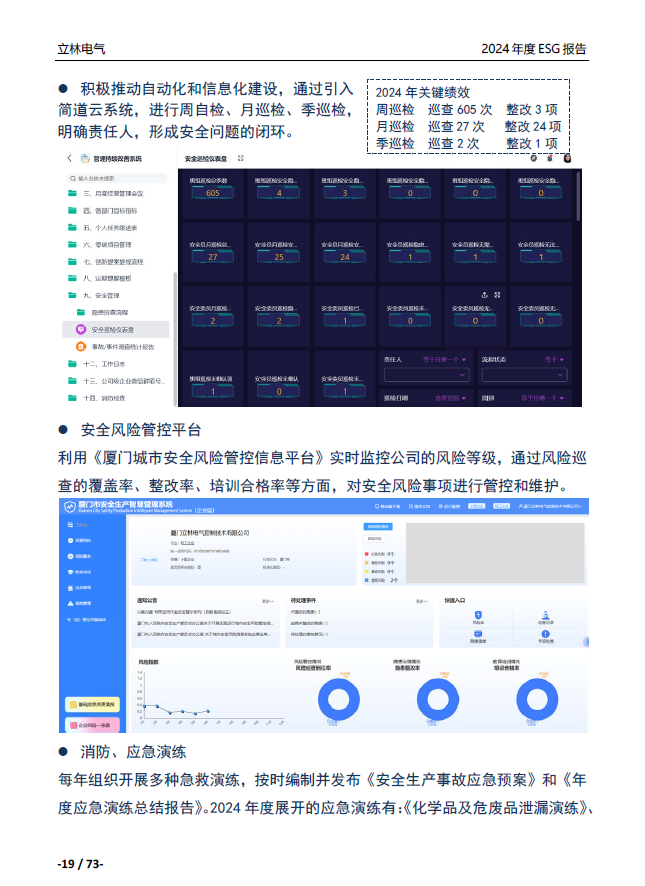Click the first-row card showing 4

pyautogui.click(x=279, y=193)
